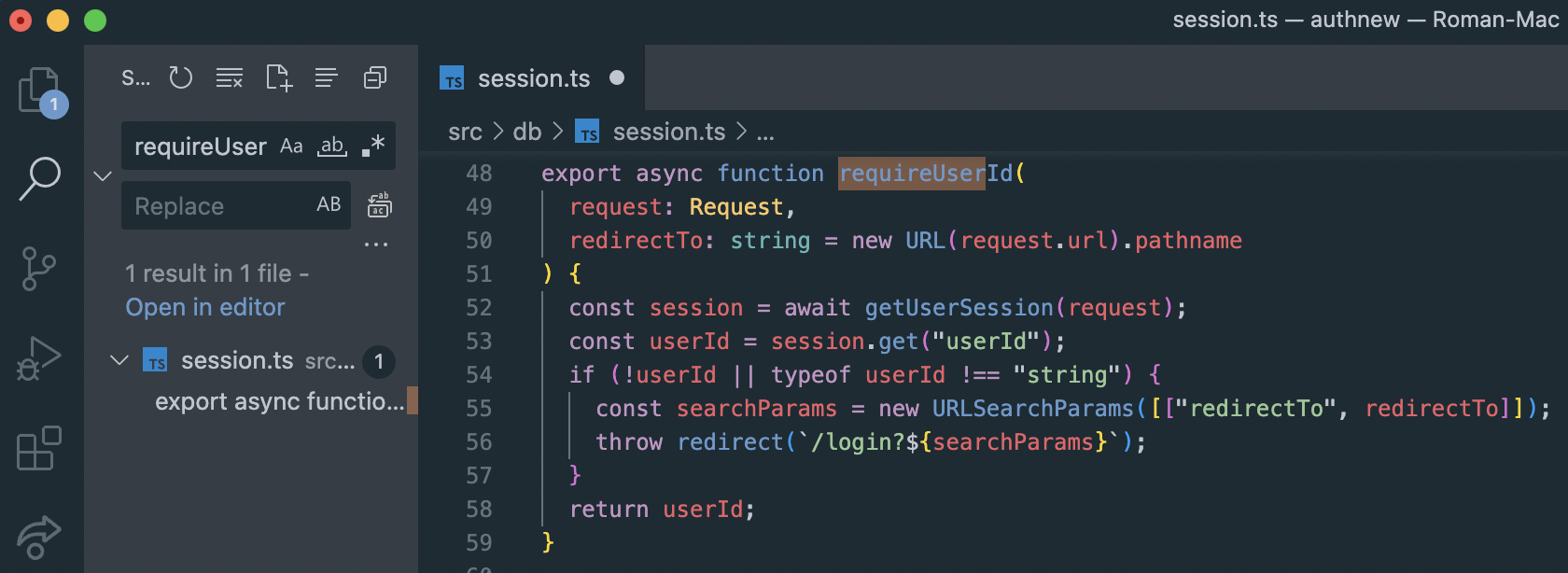This screenshot has width=1568, height=573.
Task: Open the Run and Debug view
Action: coord(39,357)
